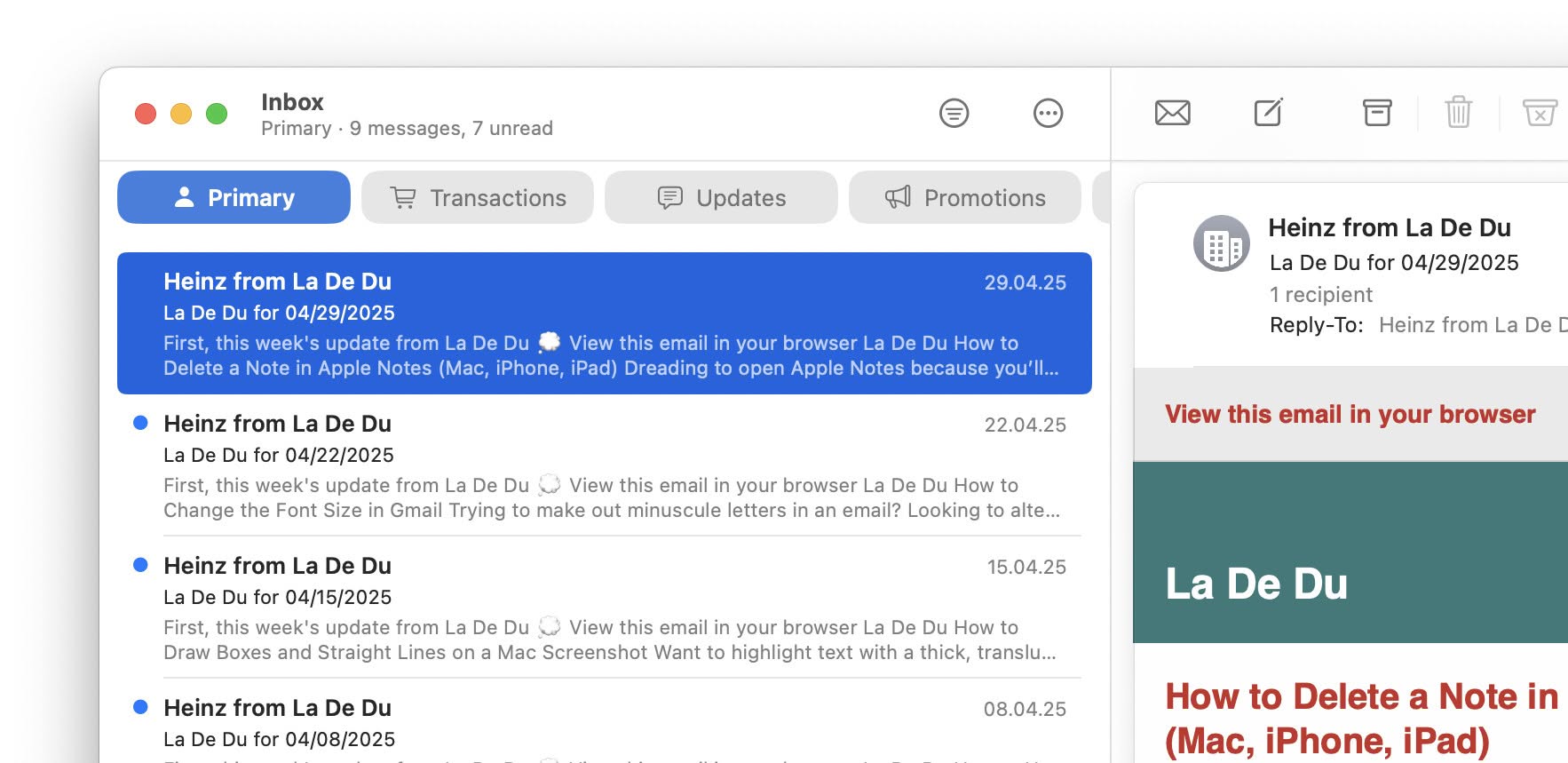Click the green full screen window button
The width and height of the screenshot is (1568, 763).
coord(217,114)
